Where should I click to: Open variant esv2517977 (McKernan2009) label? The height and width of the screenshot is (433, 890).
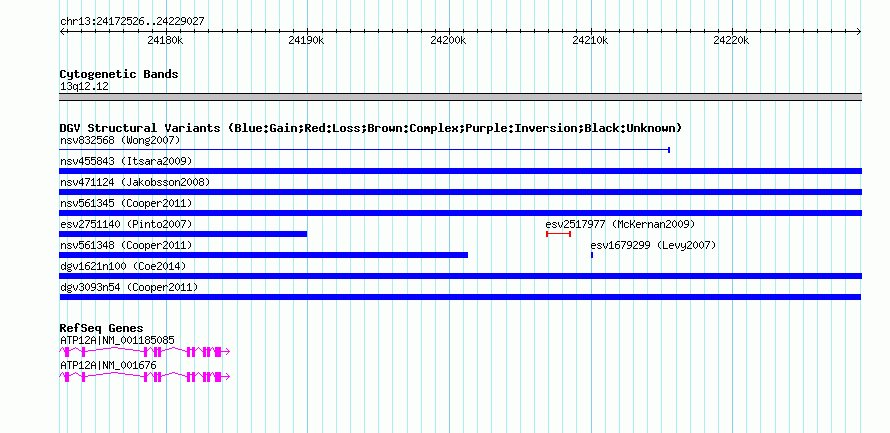point(620,224)
